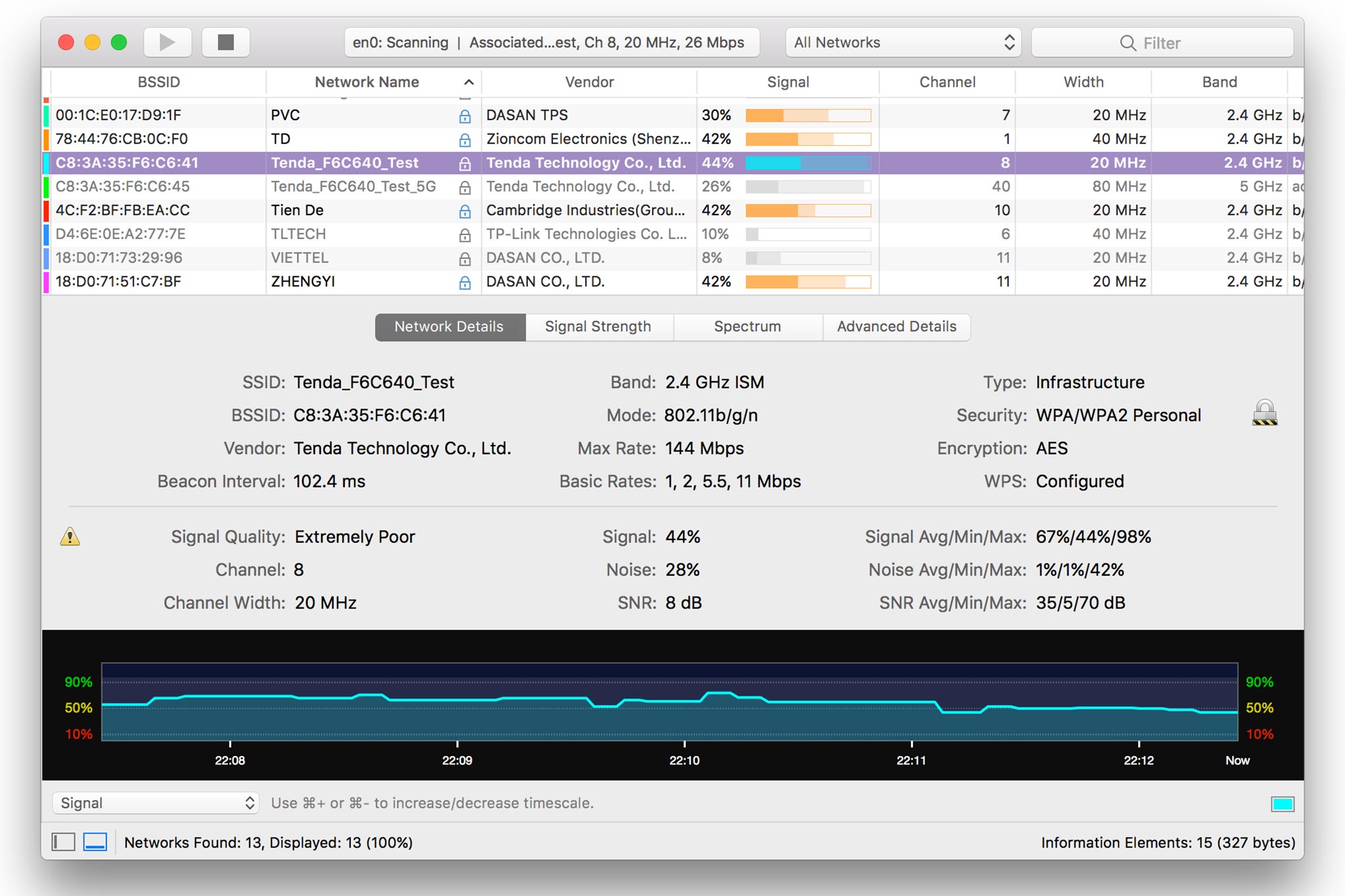Toggle the Network Name sort arrow
Image resolution: width=1345 pixels, height=896 pixels.
pos(468,82)
